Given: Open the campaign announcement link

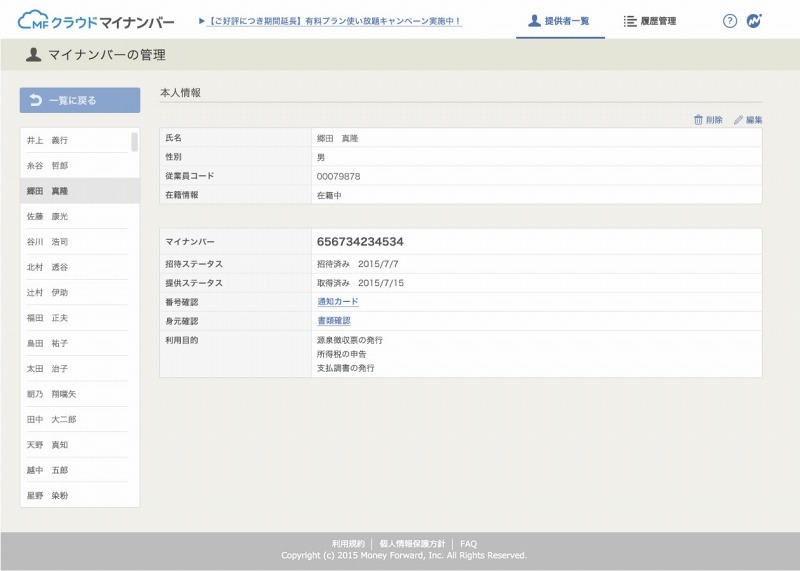Looking at the screenshot, I should pyautogui.click(x=330, y=21).
